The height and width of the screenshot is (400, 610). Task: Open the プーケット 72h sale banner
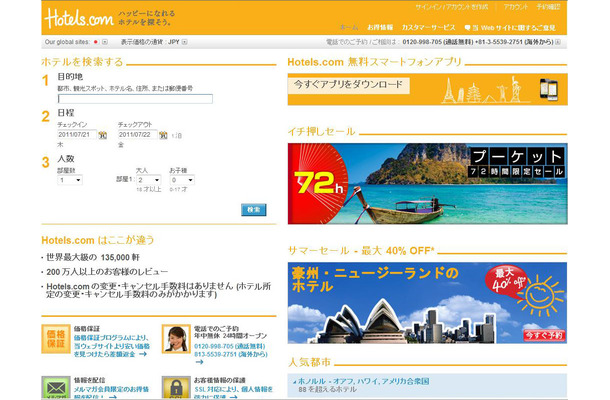(x=428, y=184)
